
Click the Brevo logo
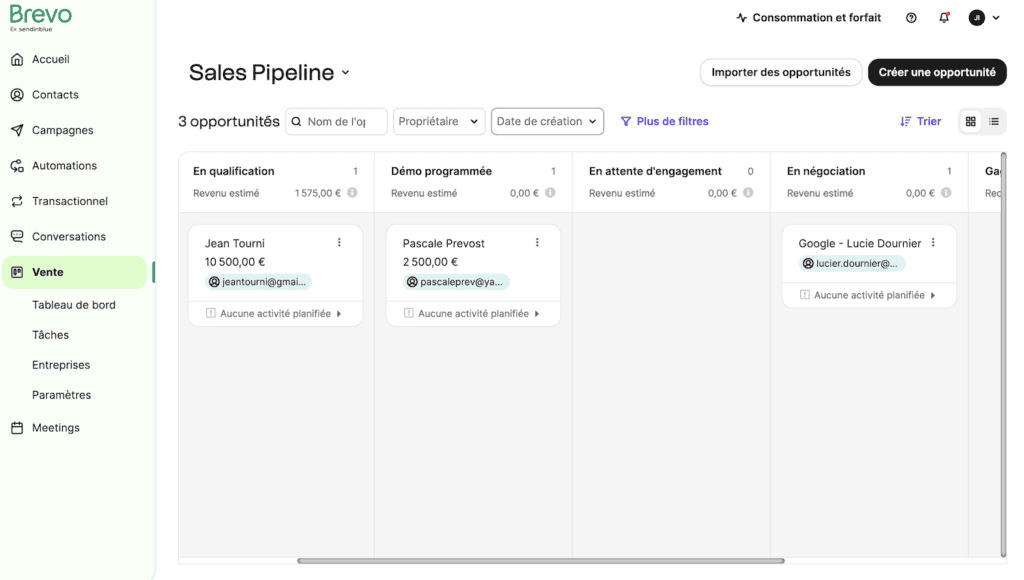(x=40, y=16)
